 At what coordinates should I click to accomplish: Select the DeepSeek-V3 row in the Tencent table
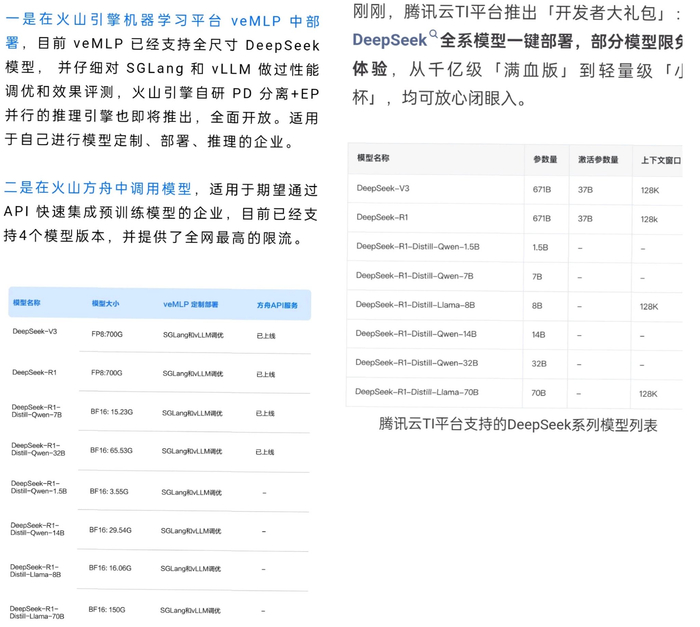tap(515, 189)
